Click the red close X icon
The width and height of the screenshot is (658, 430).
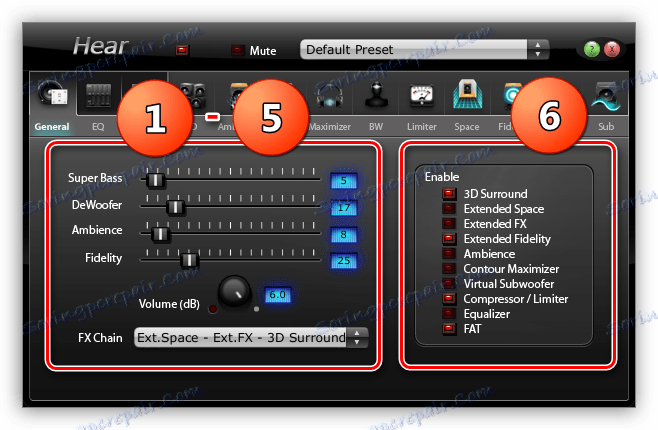pyautogui.click(x=612, y=50)
